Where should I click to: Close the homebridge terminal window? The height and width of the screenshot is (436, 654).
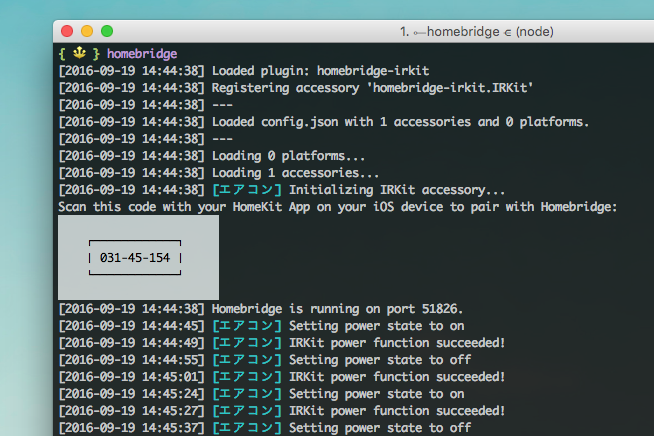67,31
